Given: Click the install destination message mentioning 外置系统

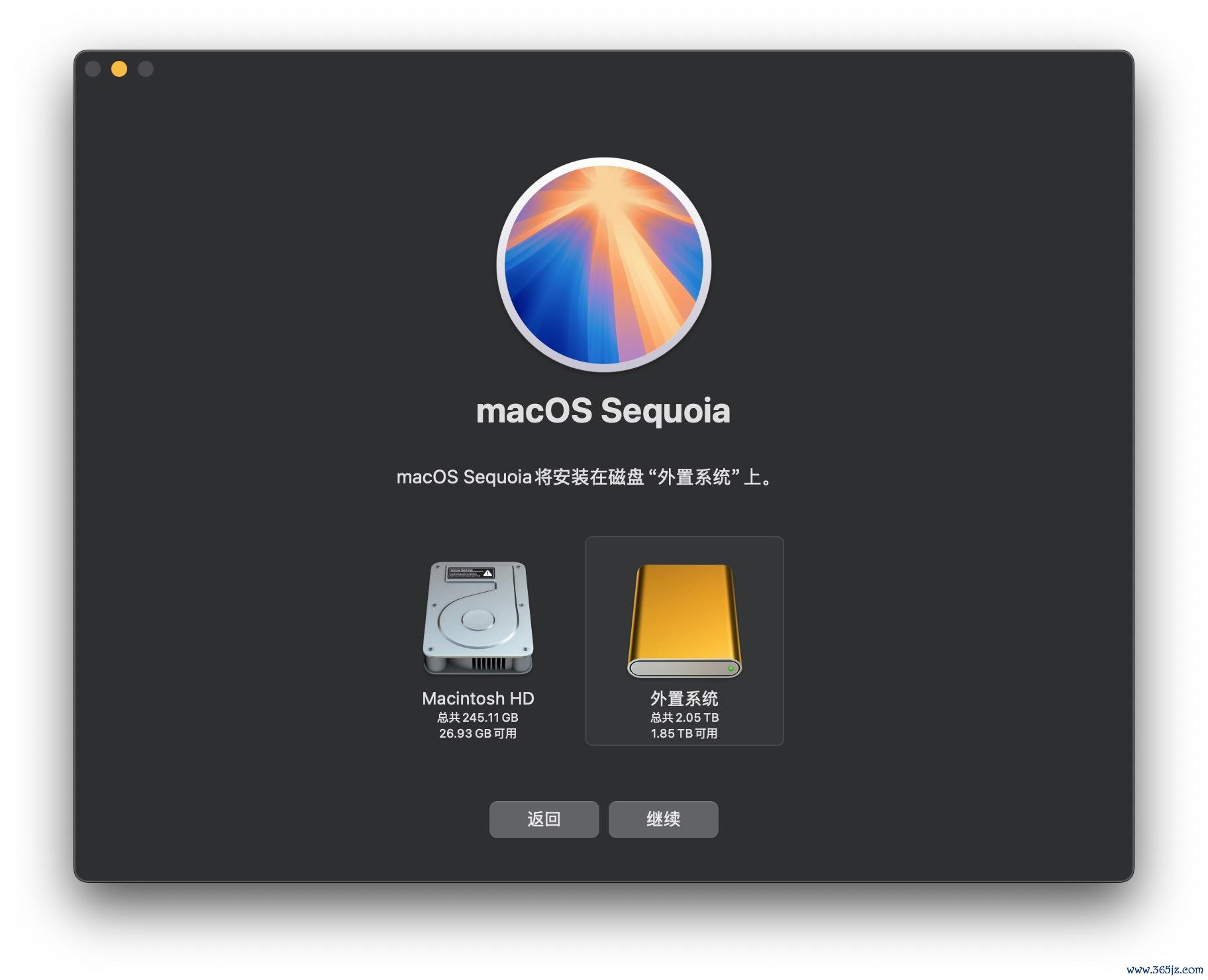Looking at the screenshot, I should (x=585, y=477).
